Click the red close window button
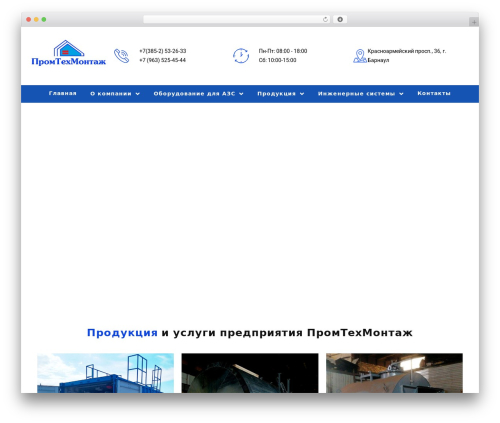Image resolution: width=500 pixels, height=423 pixels. click(29, 20)
